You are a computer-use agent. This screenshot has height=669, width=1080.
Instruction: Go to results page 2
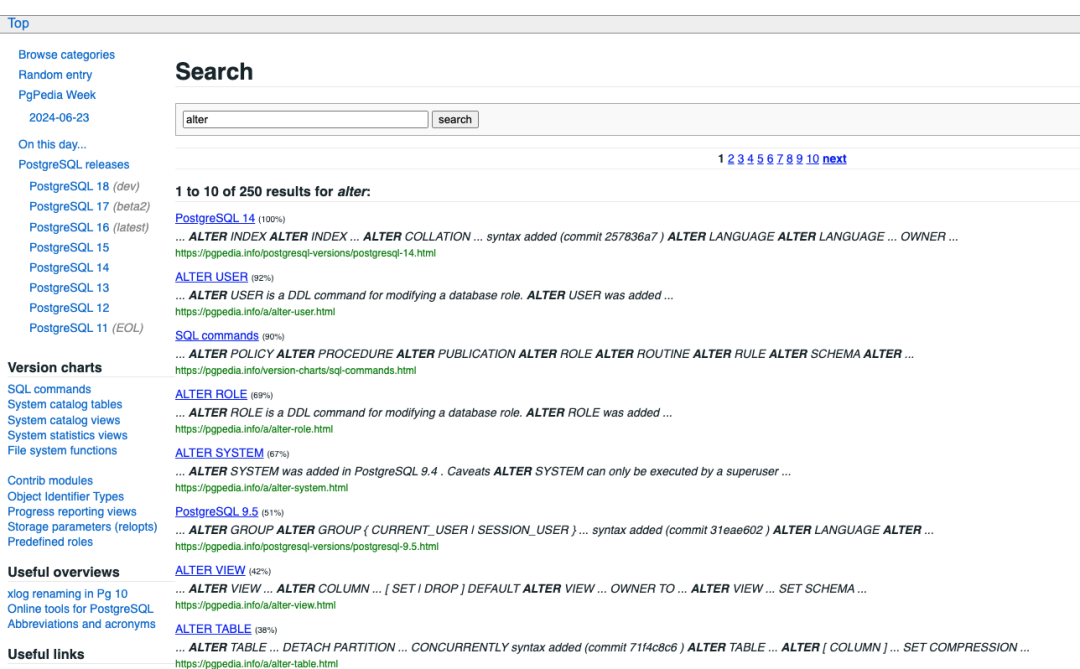[731, 158]
